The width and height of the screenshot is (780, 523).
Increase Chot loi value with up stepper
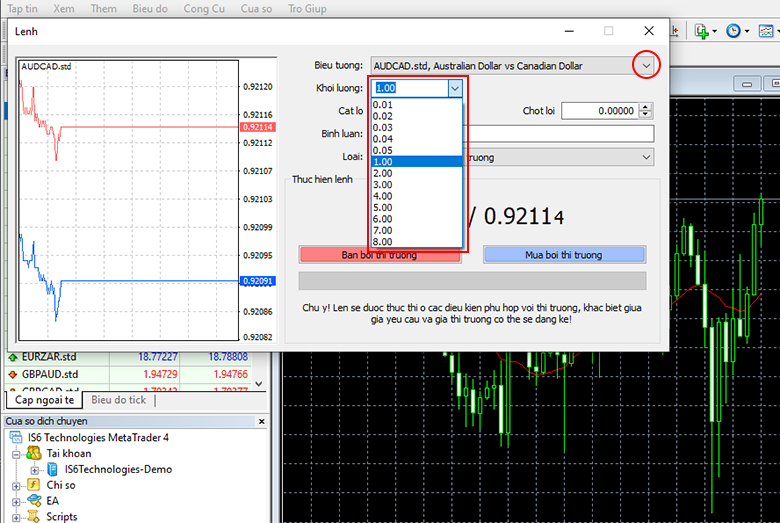(x=645, y=106)
